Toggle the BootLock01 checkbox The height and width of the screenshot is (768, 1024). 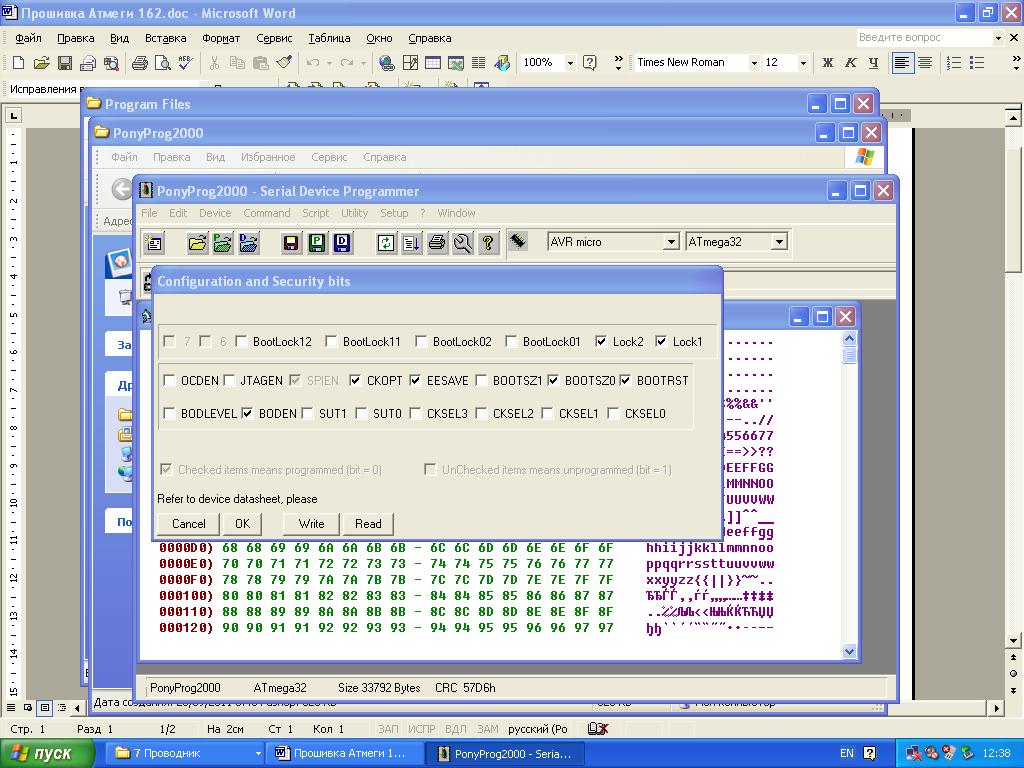[511, 342]
